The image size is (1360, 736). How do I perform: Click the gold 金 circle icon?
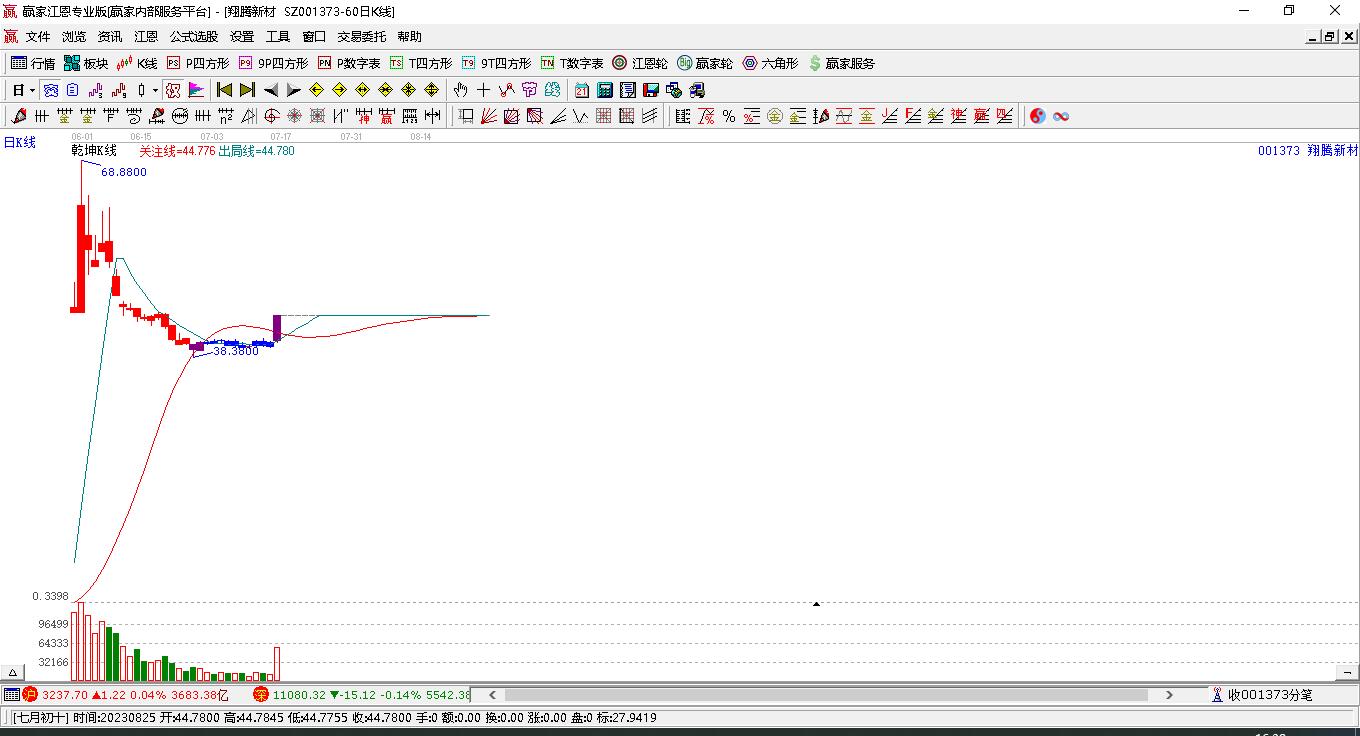point(774,116)
